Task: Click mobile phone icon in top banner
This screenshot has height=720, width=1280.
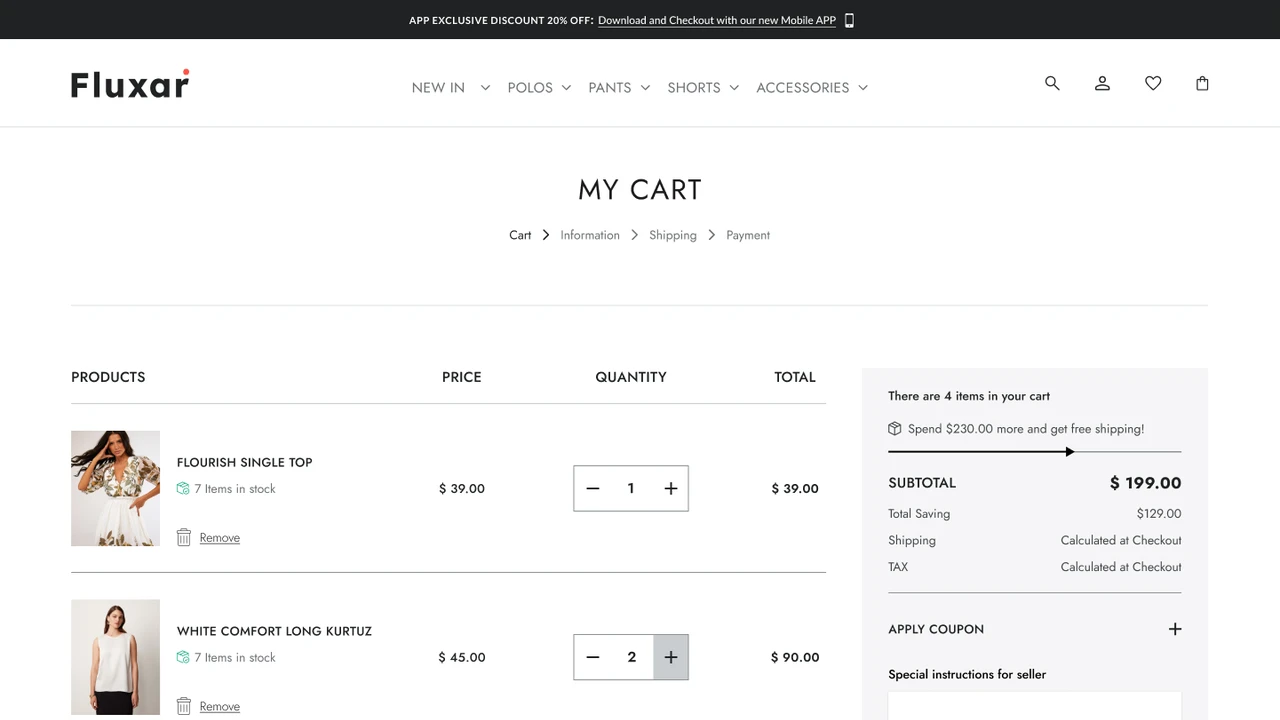Action: [x=849, y=20]
